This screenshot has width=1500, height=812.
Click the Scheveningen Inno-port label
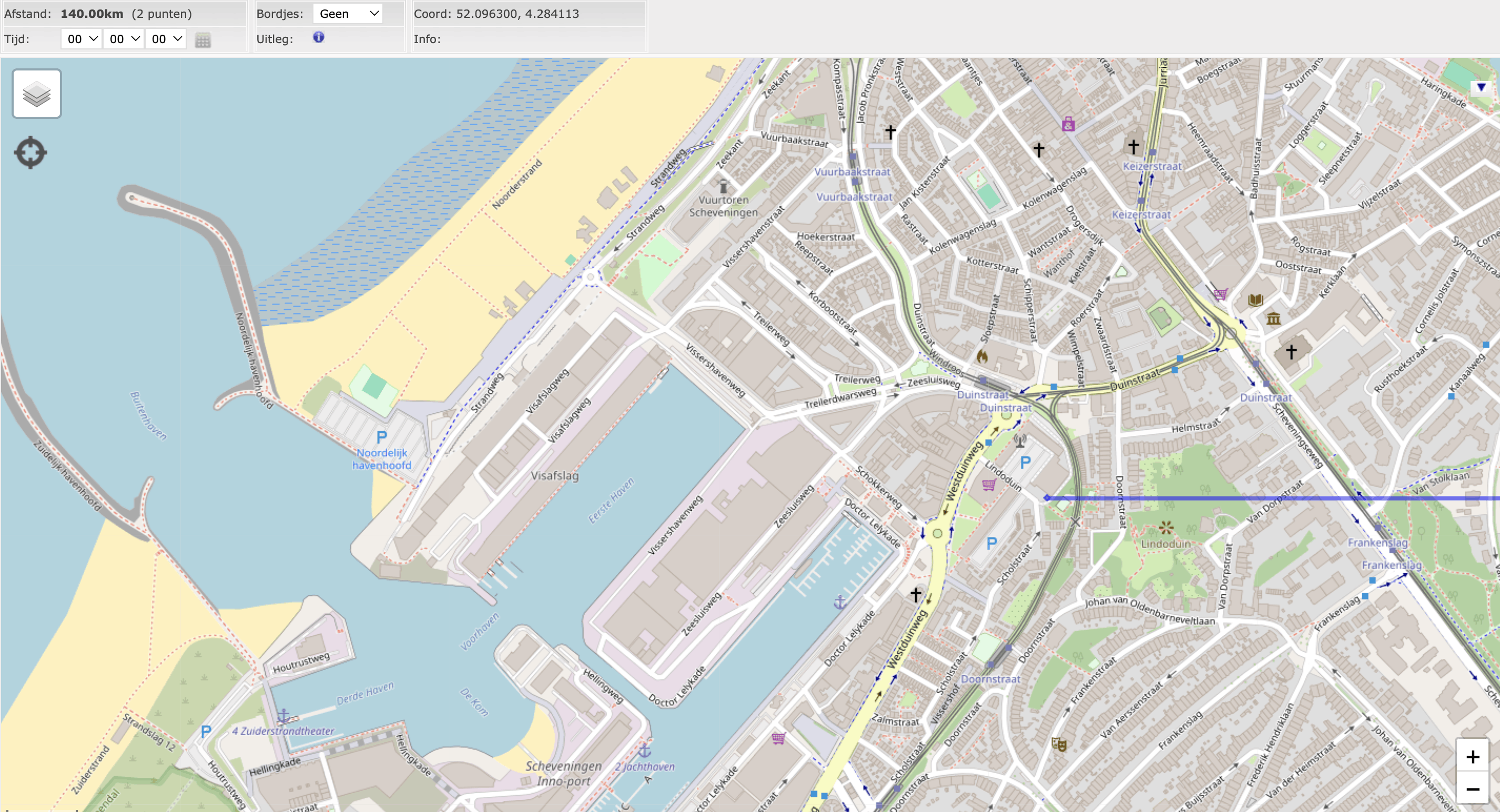(x=563, y=774)
